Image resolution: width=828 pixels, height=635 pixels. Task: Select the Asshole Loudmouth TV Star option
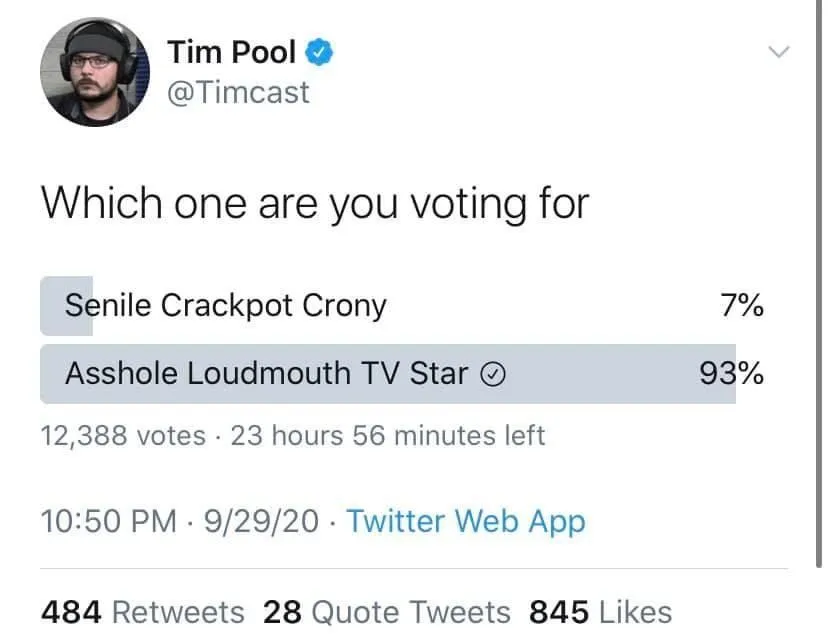coord(266,373)
